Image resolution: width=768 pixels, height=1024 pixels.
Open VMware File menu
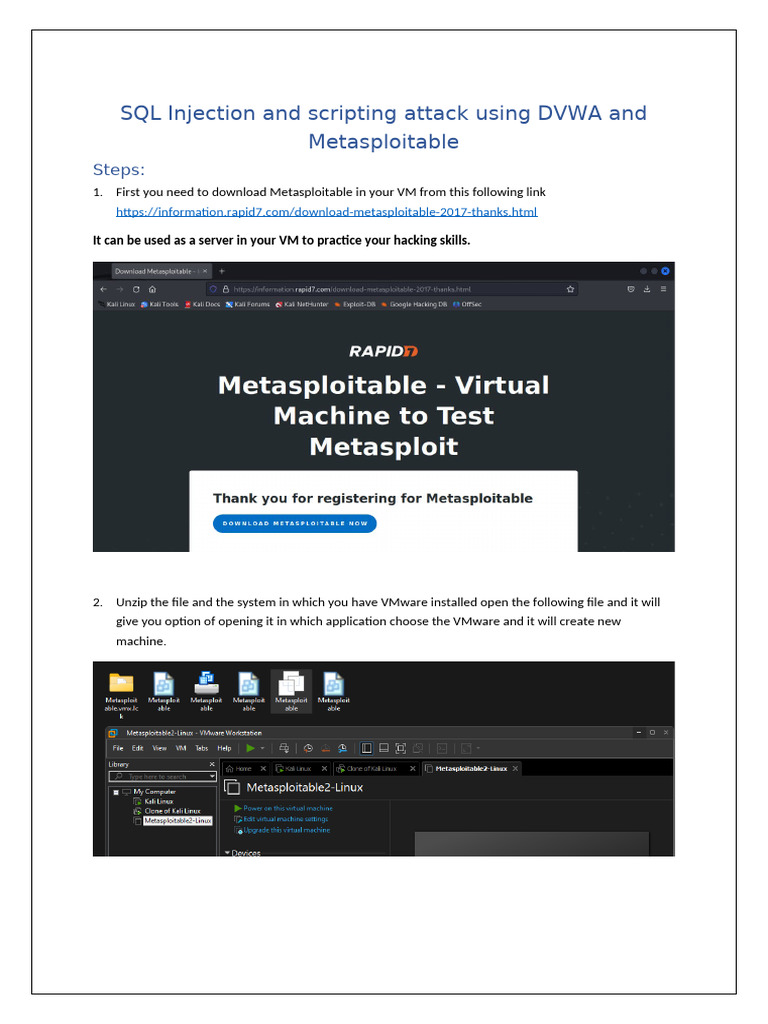[x=118, y=748]
